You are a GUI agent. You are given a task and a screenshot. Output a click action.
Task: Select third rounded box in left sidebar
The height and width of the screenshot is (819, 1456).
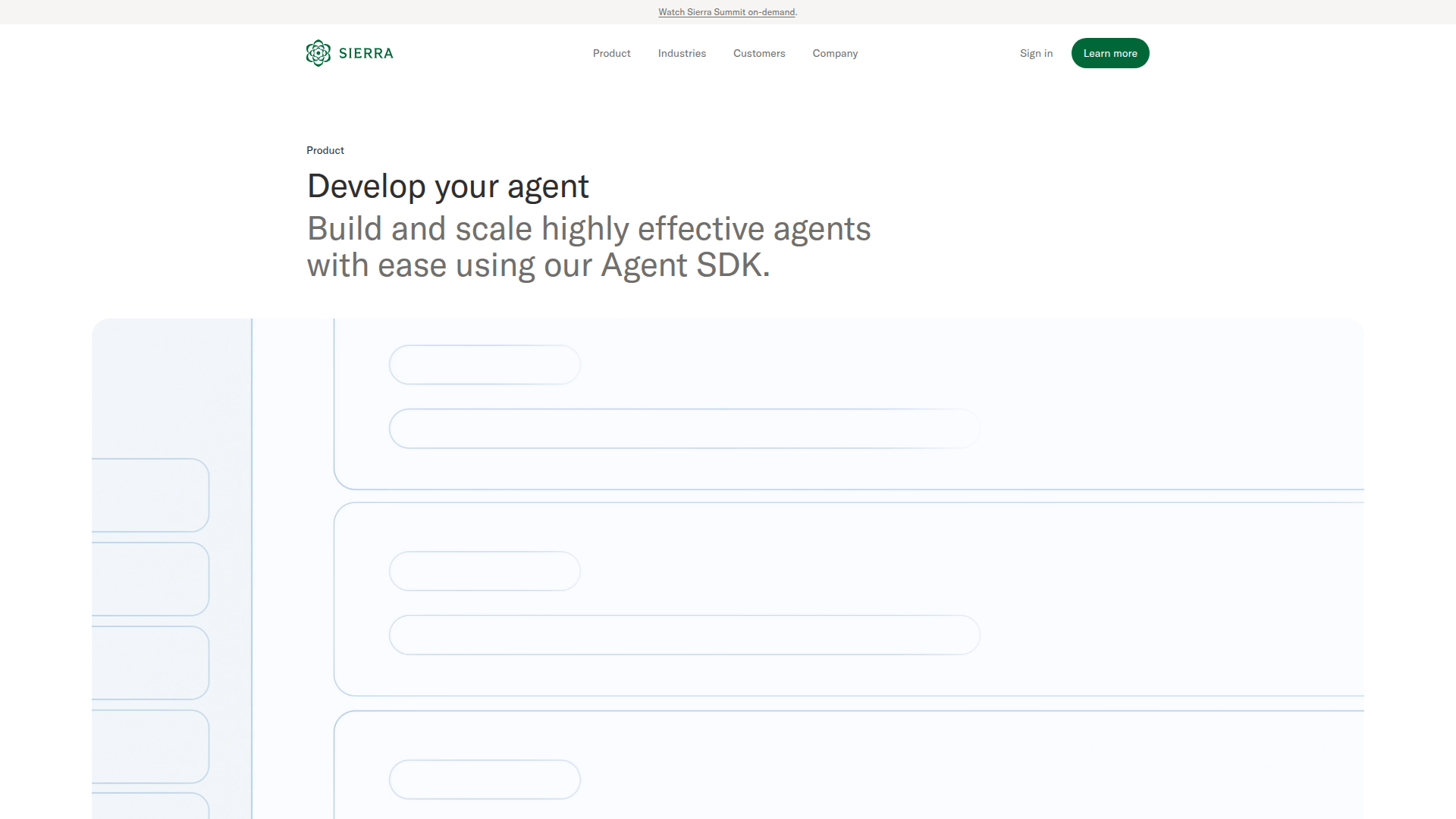coord(150,663)
